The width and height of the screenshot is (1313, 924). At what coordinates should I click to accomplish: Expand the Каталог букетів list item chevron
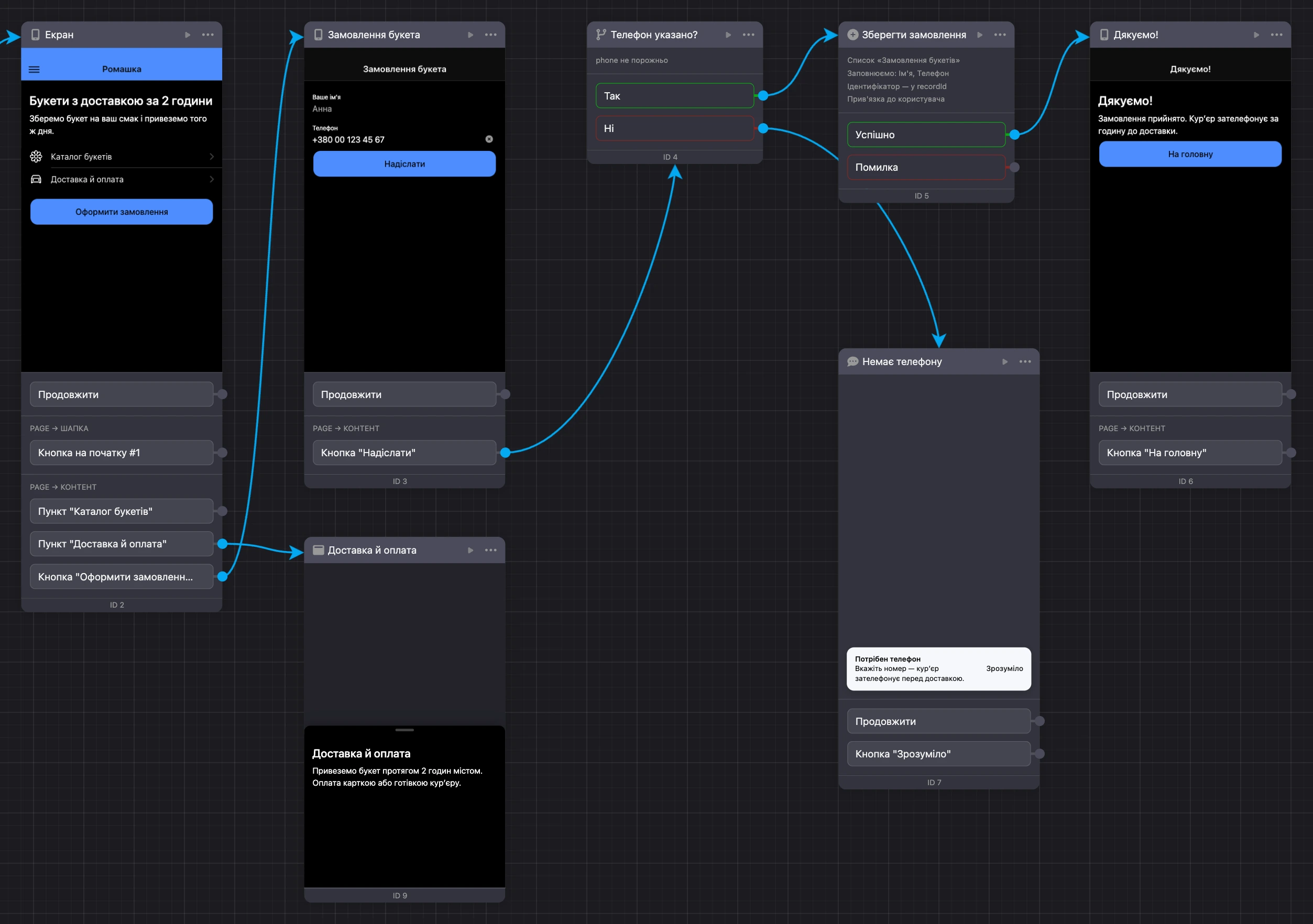[212, 157]
